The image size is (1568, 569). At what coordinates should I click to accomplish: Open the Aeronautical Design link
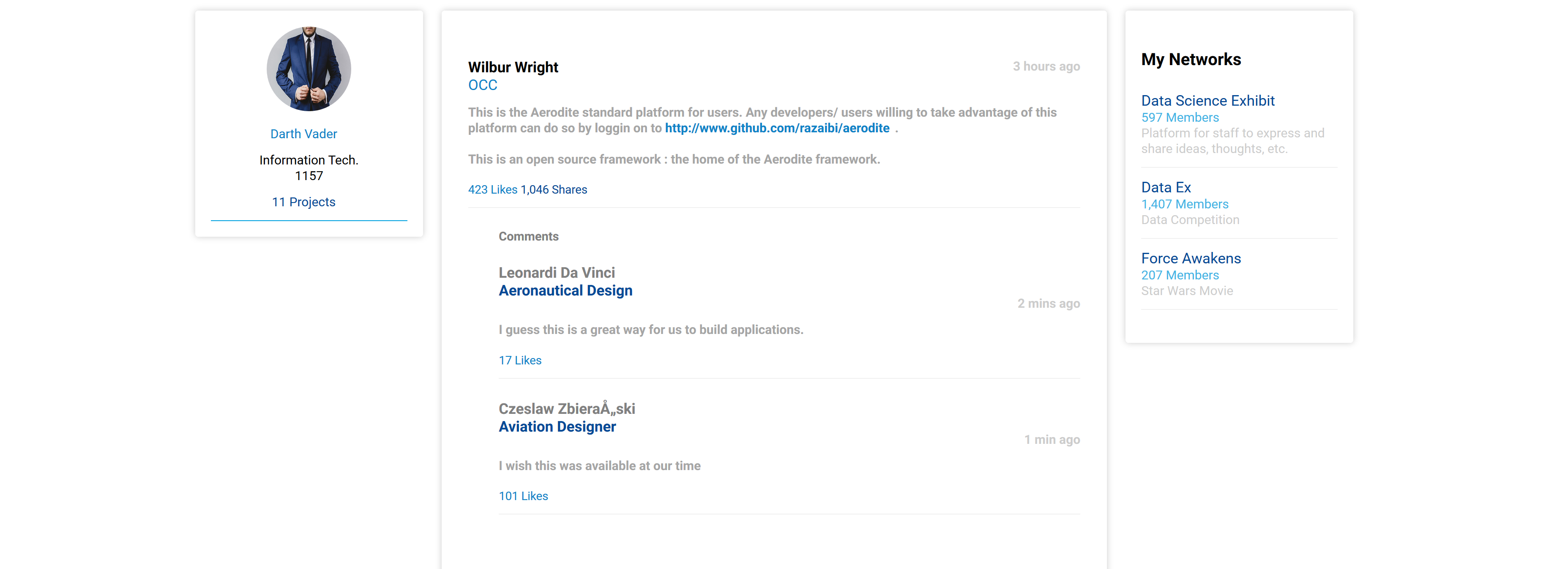(x=565, y=291)
